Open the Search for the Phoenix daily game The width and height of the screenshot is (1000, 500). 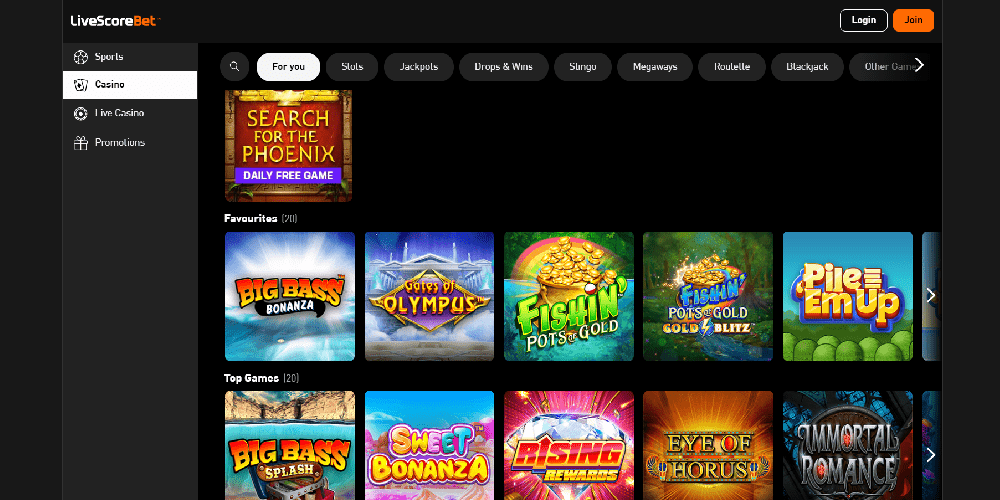288,145
